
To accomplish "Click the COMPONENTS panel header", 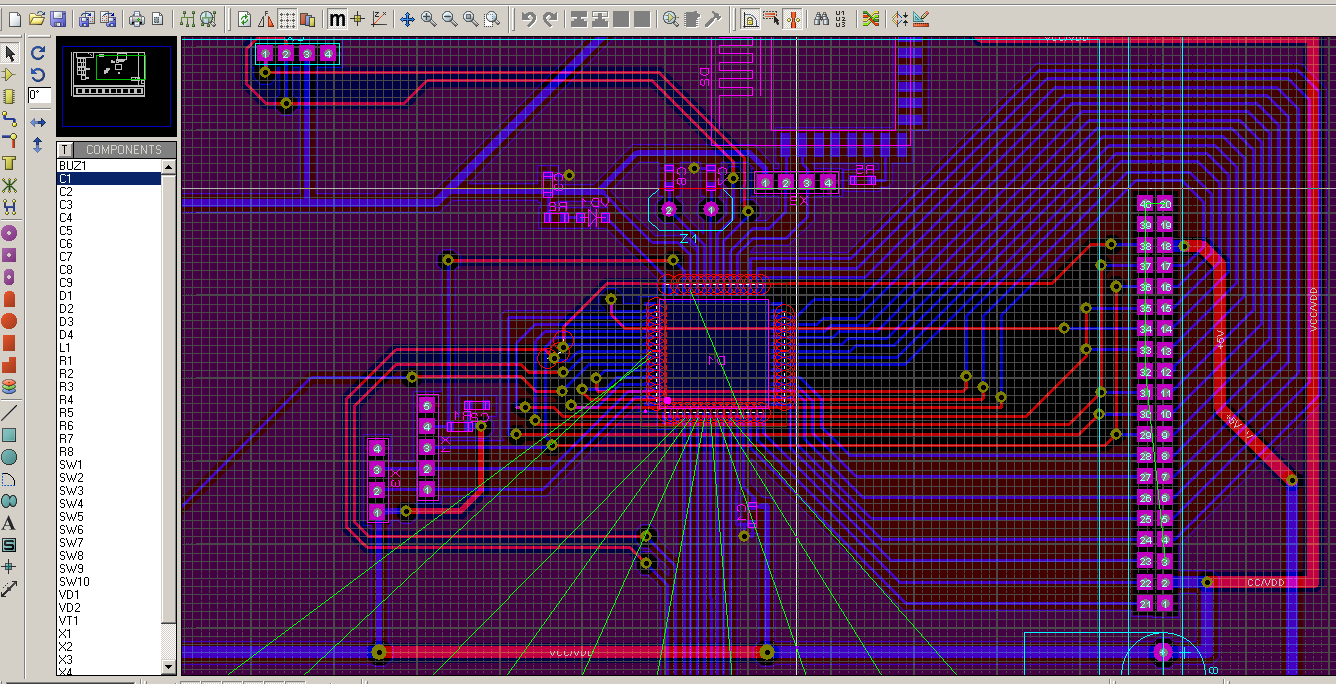I will tap(124, 150).
